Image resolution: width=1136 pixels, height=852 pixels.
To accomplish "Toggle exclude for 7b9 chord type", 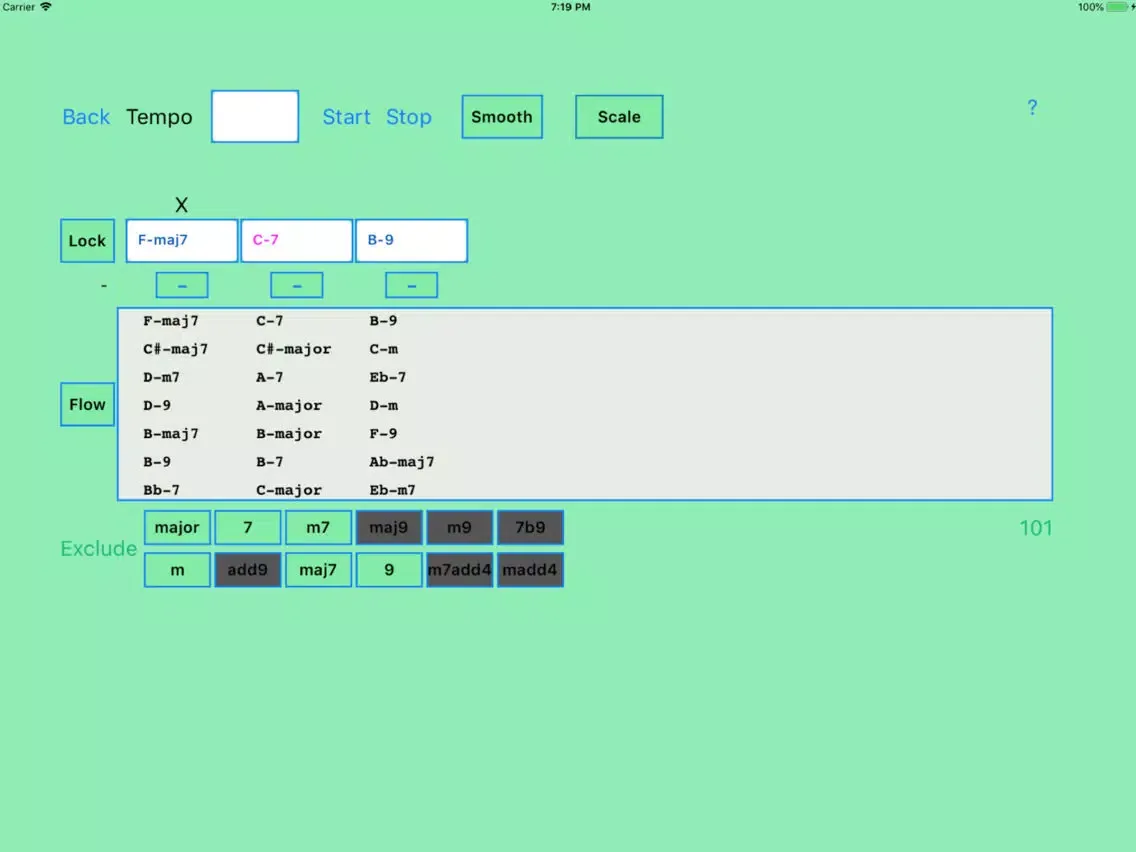I will click(x=530, y=527).
